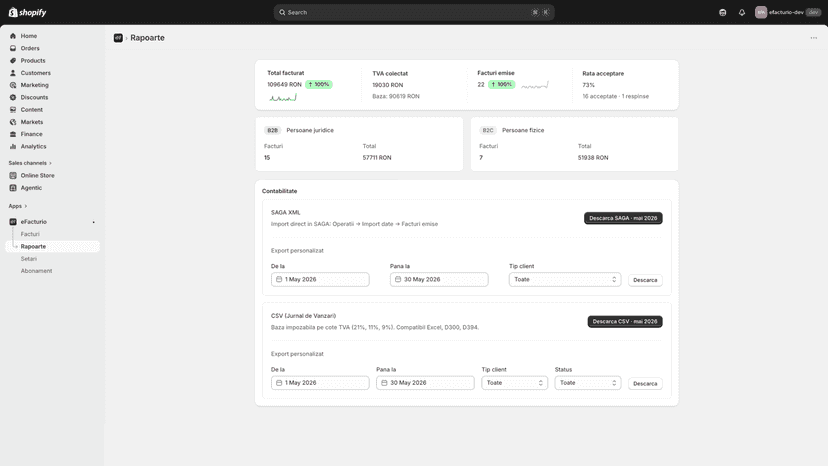Viewport: 828px width, 466px height.
Task: Click calendar icon in SAGA De la field
Action: click(x=279, y=279)
